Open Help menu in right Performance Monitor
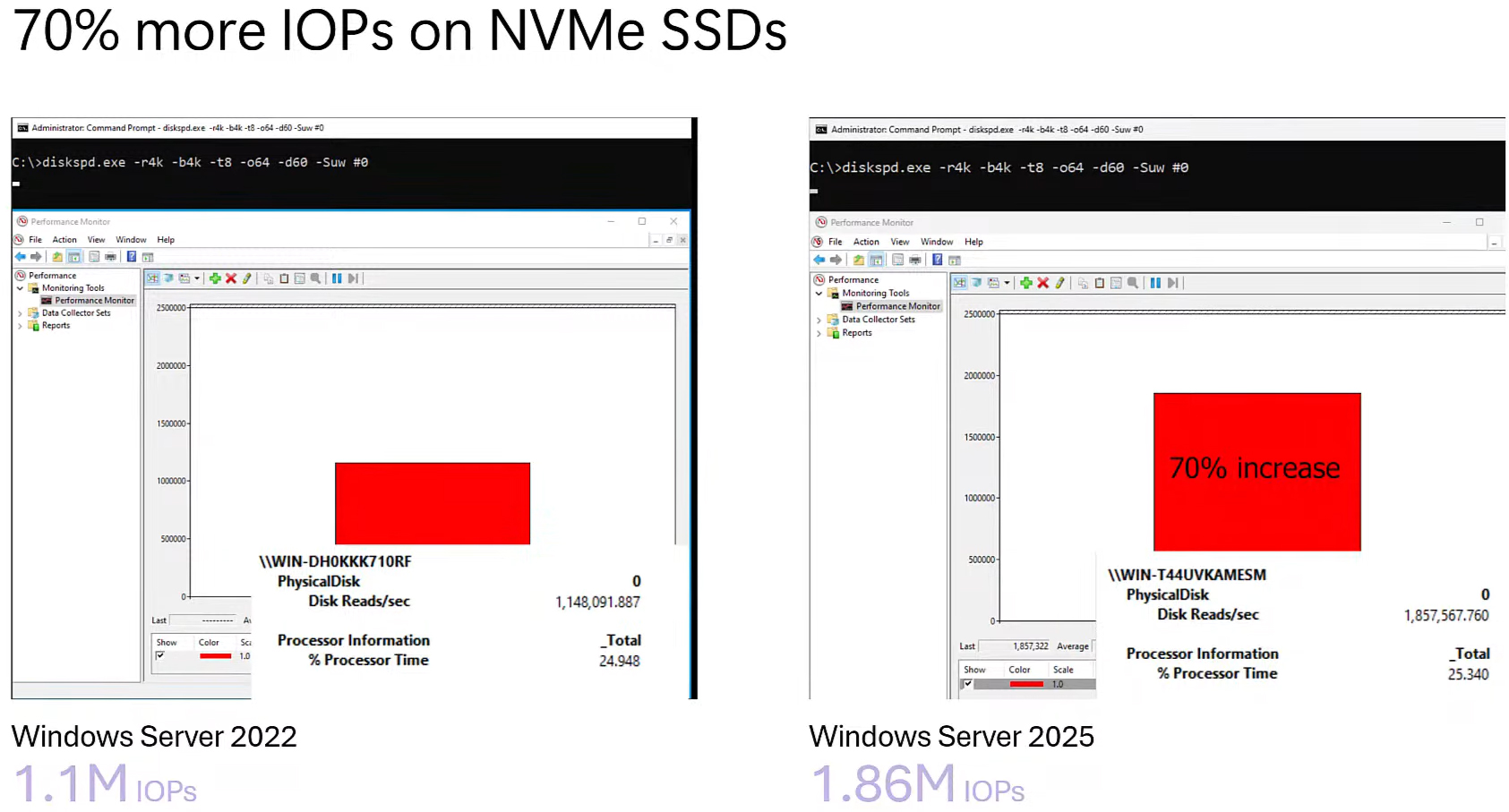 coord(973,242)
